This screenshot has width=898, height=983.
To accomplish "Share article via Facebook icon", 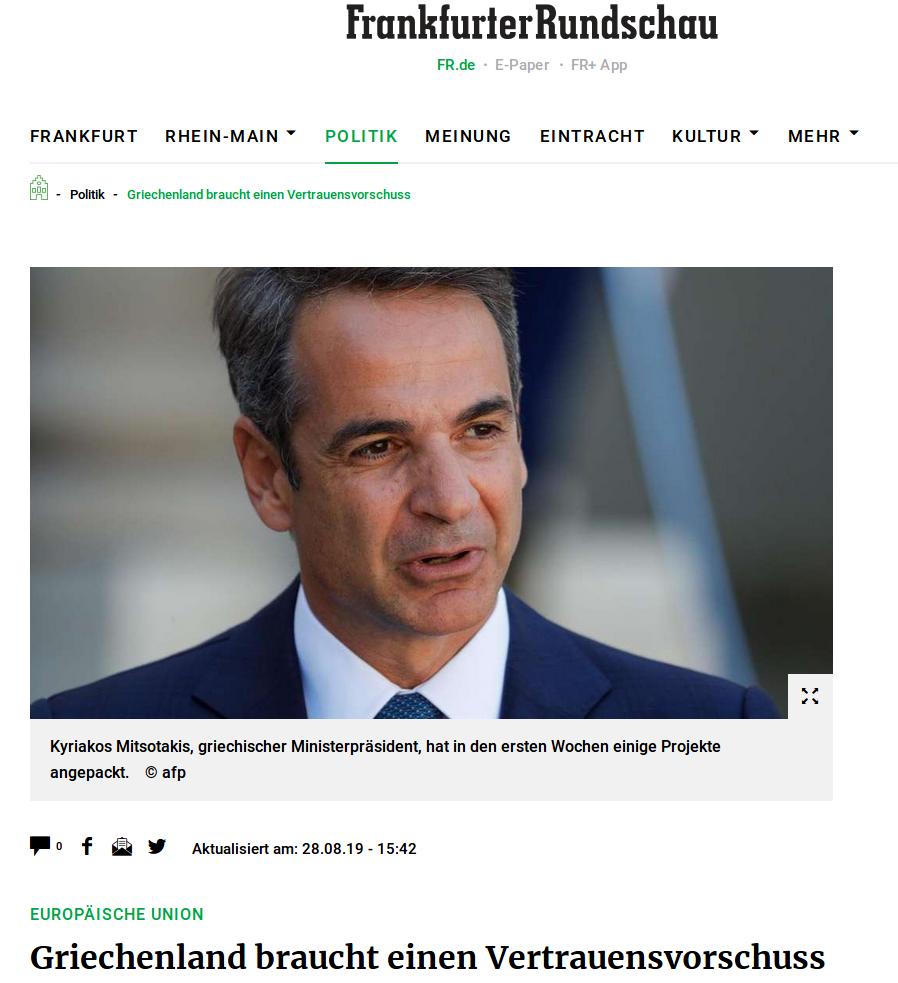I will tap(87, 846).
